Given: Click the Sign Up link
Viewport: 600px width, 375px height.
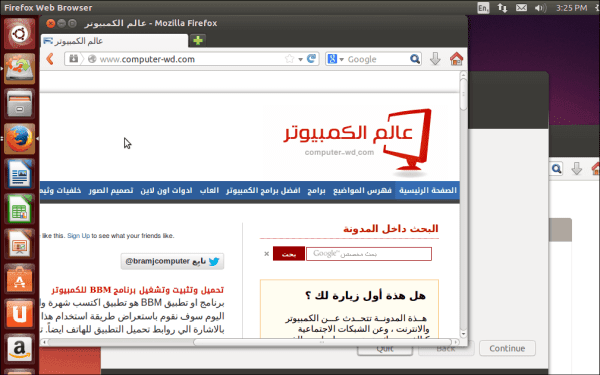Looking at the screenshot, I should pyautogui.click(x=78, y=236).
